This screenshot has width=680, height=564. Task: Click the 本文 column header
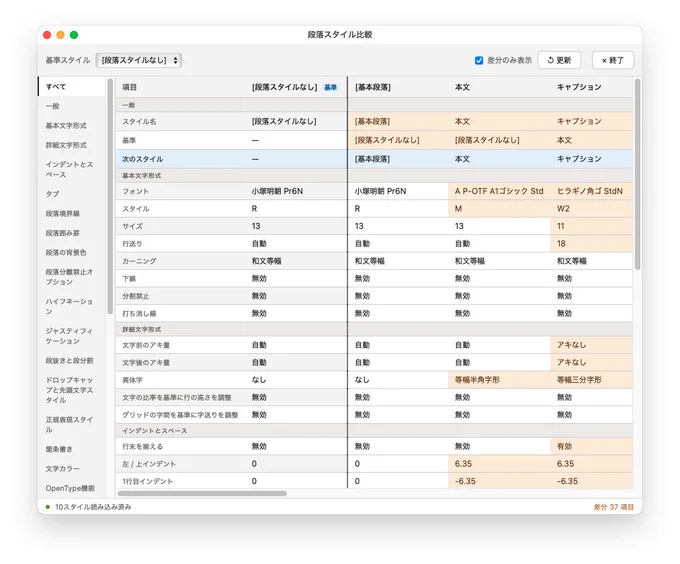462,87
